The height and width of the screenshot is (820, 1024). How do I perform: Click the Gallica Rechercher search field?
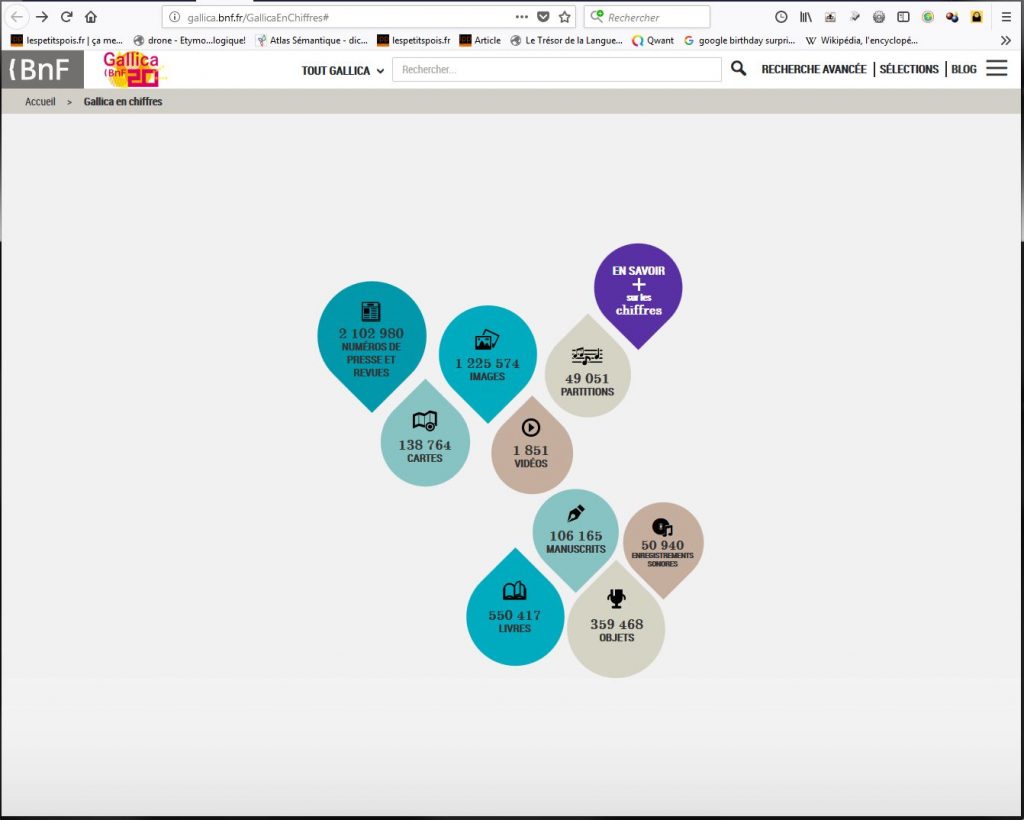(556, 69)
